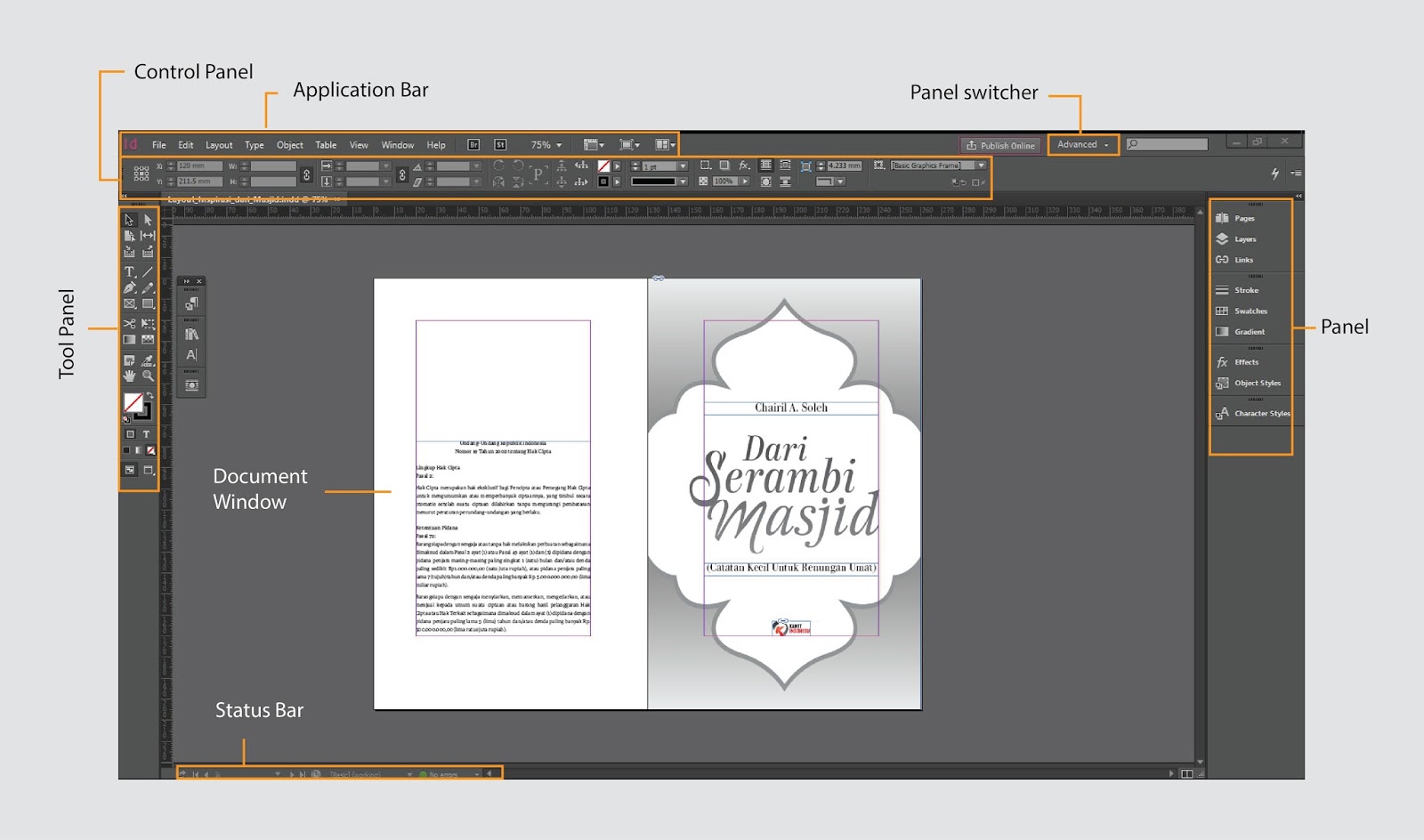Click the Y position field 211.5 mm
1424x840 pixels.
pyautogui.click(x=199, y=182)
